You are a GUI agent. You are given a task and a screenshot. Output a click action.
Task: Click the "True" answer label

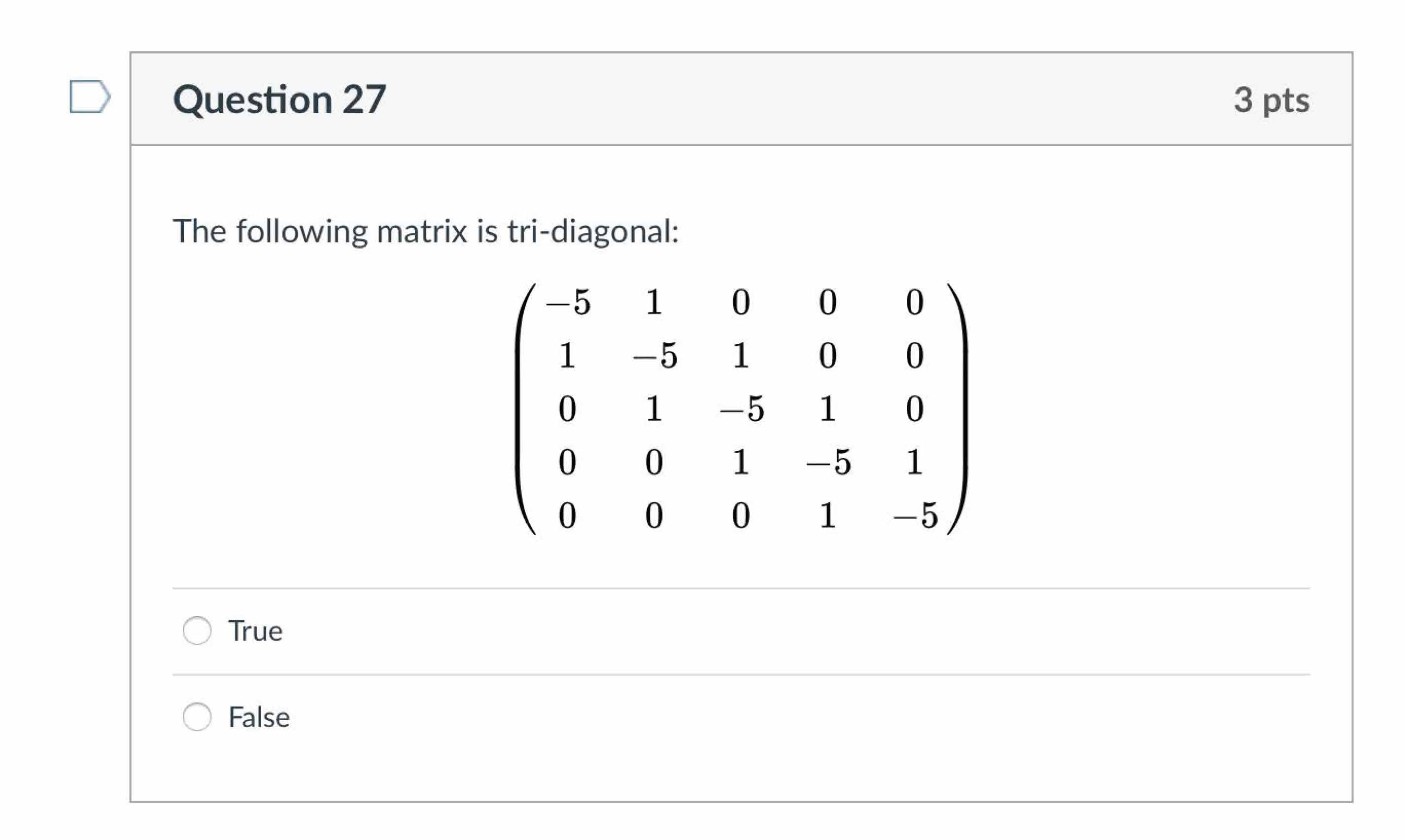coord(255,631)
